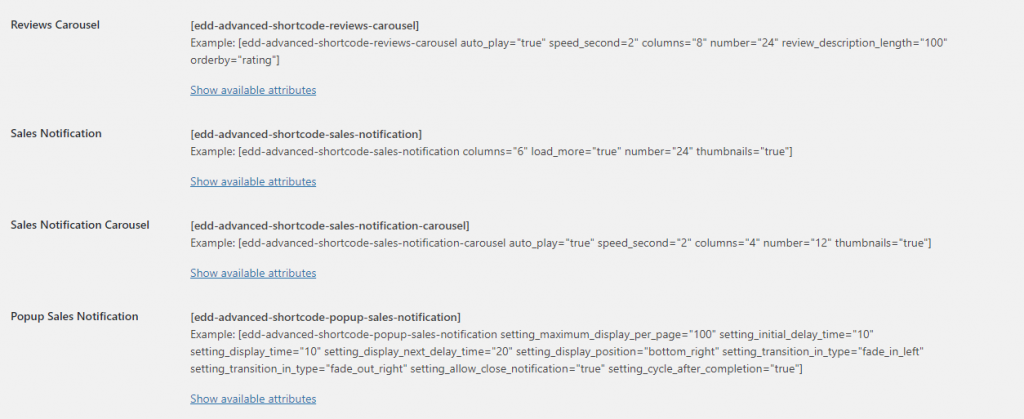Click the [edd-advanced-shortcode-sales-notification-carousel] bold shortcode
The width and height of the screenshot is (1024, 419).
pos(330,226)
